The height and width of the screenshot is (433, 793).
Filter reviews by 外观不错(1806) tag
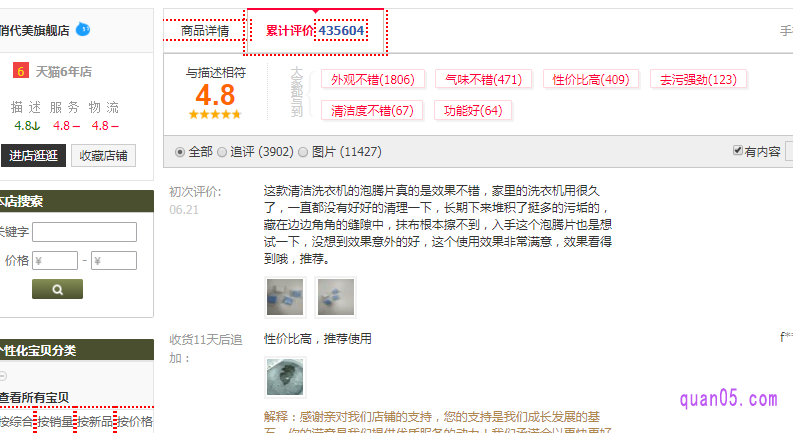pyautogui.click(x=373, y=79)
